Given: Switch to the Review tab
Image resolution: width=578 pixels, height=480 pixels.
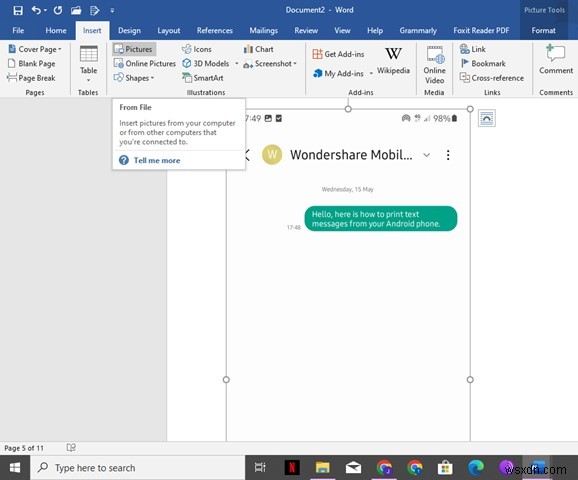Looking at the screenshot, I should point(306,31).
